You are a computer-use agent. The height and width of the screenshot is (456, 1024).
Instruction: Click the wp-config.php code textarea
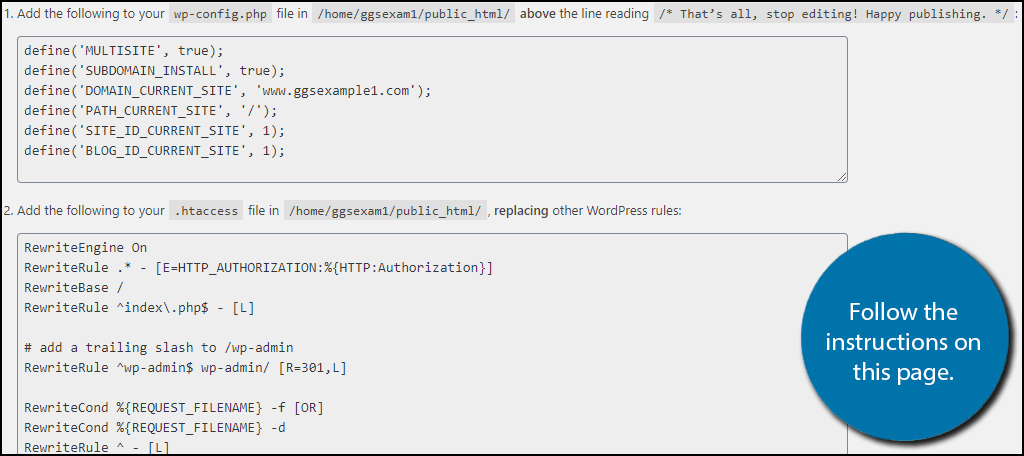[x=432, y=109]
